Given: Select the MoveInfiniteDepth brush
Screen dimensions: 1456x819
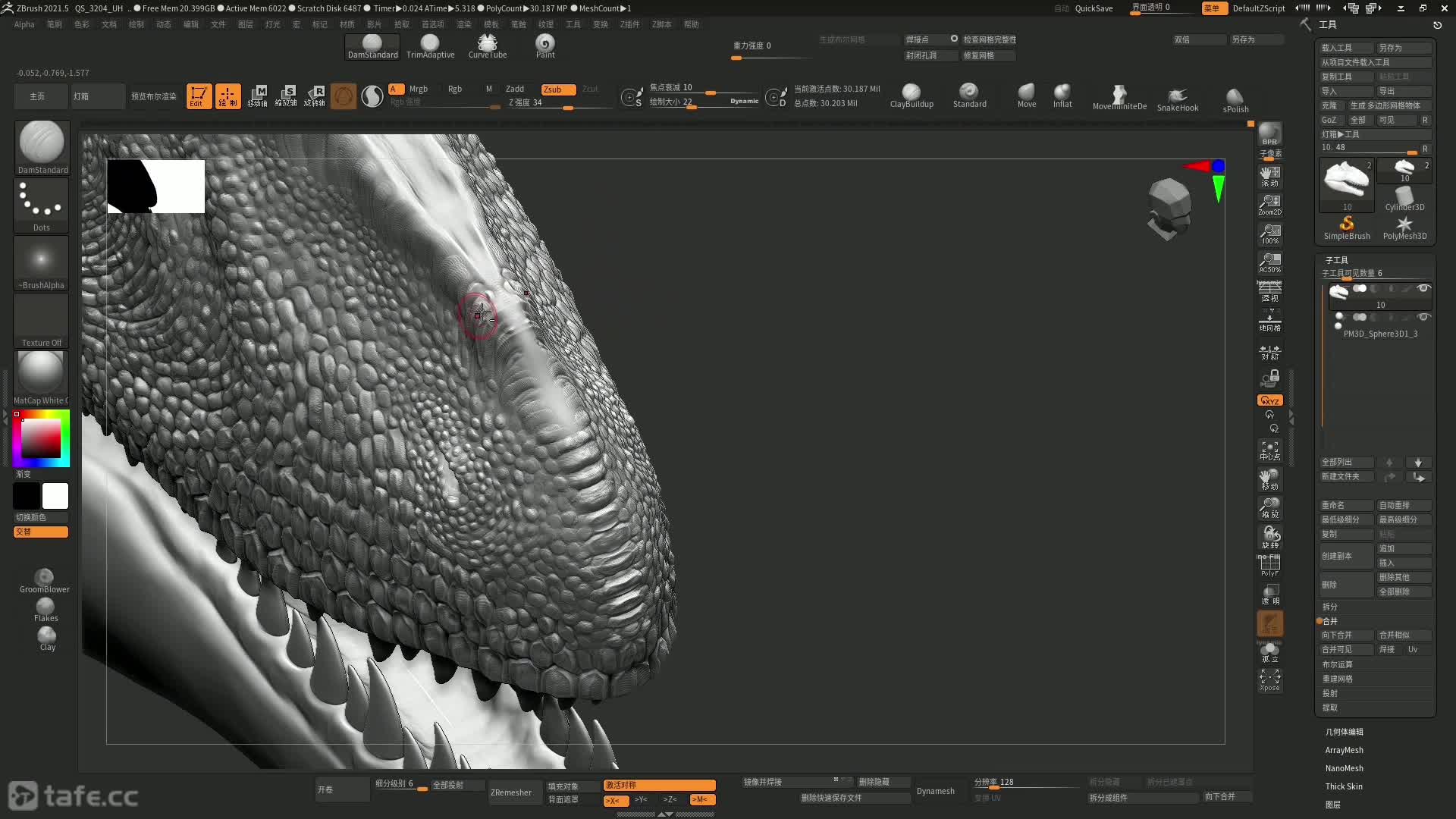Looking at the screenshot, I should 1119,97.
